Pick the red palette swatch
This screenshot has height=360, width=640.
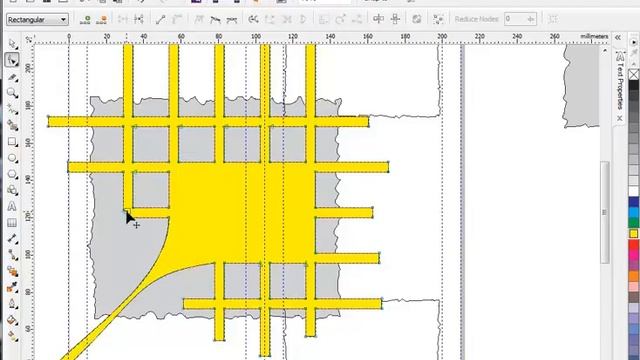(634, 244)
